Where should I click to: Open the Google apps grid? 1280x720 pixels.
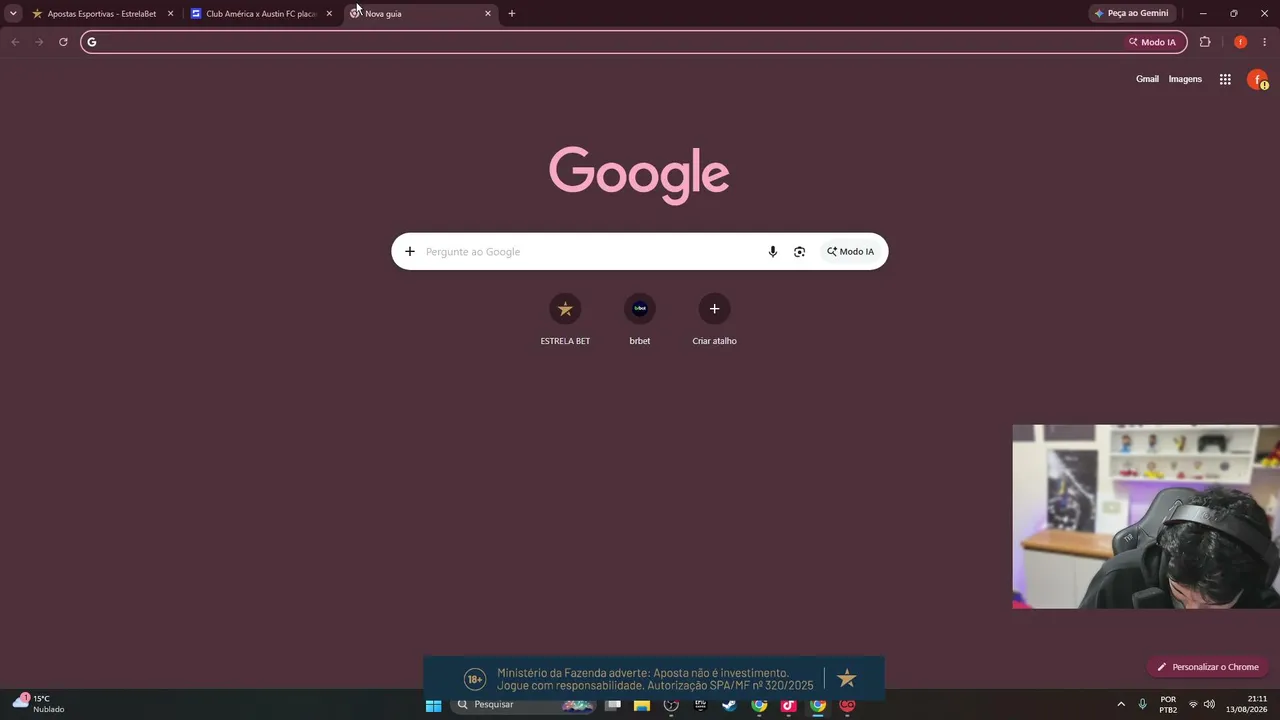click(1225, 79)
